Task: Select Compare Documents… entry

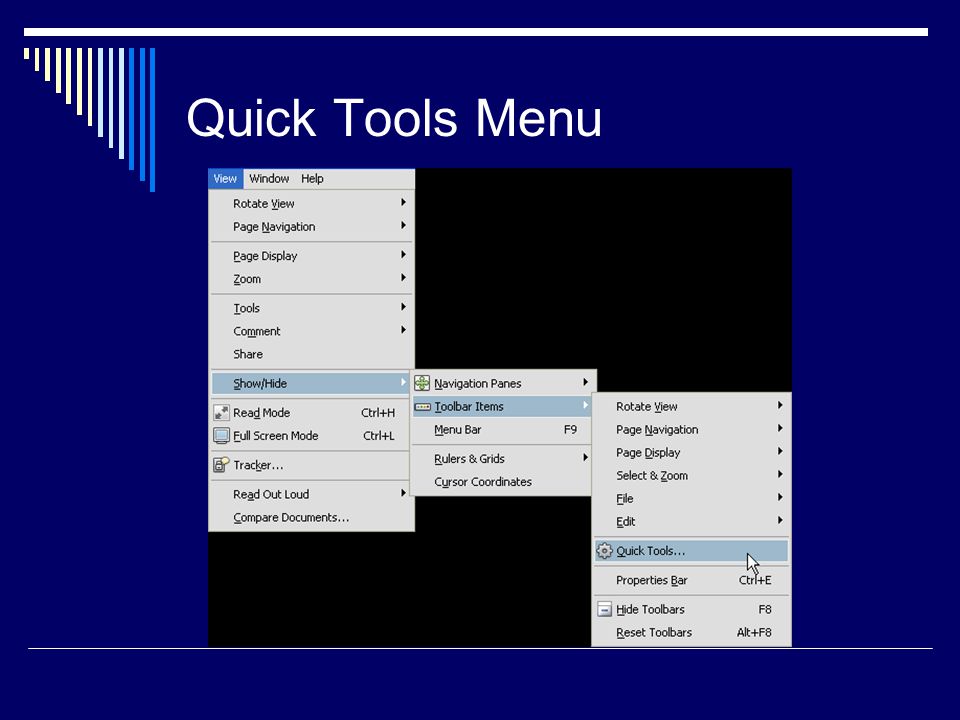Action: (311, 518)
